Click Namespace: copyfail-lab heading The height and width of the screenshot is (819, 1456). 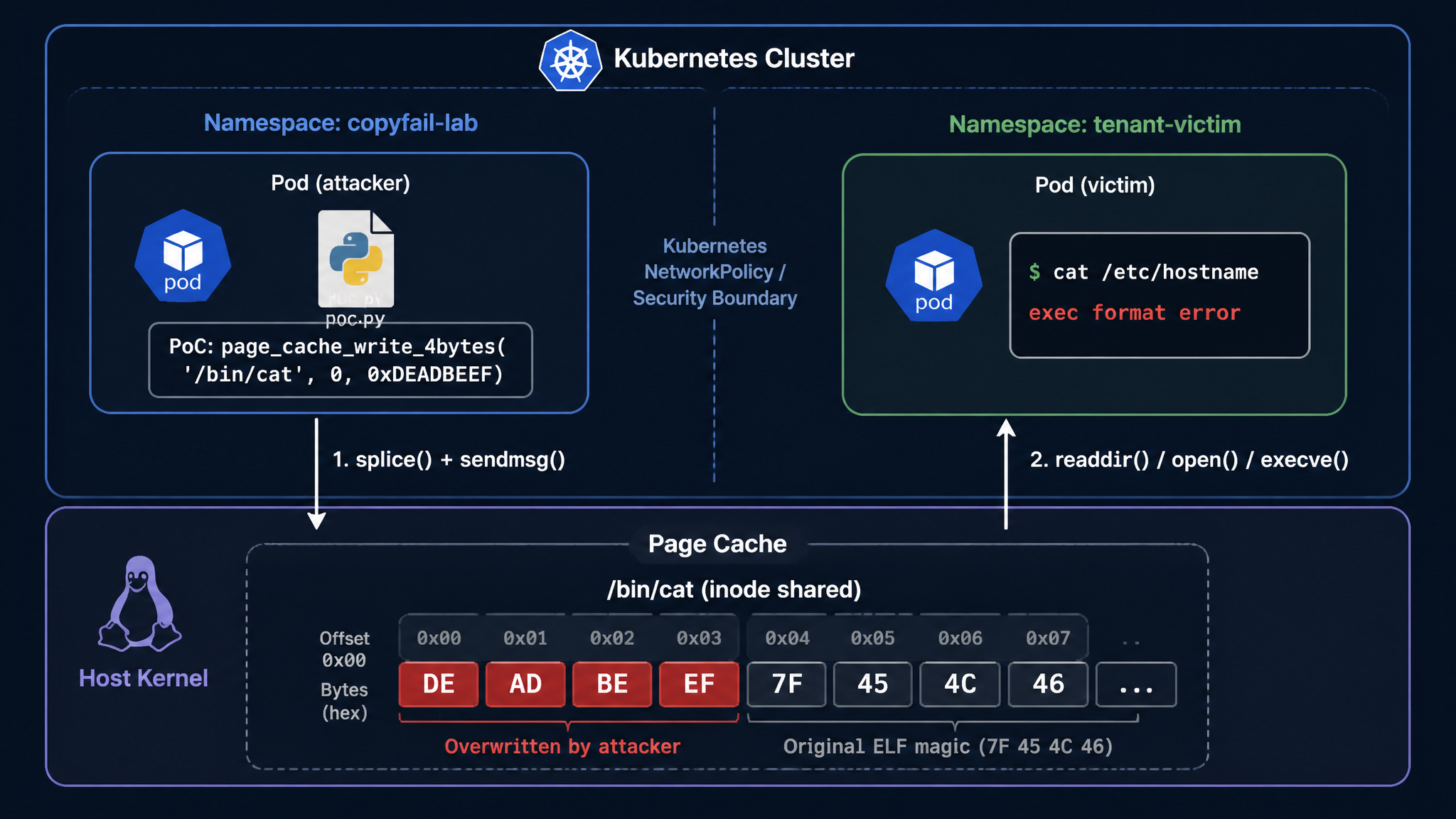pos(341,123)
